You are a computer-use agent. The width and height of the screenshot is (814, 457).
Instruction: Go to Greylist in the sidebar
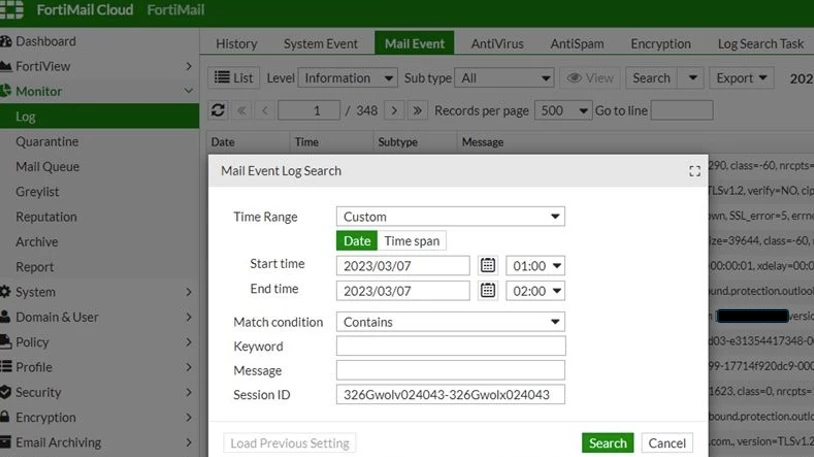pos(37,192)
